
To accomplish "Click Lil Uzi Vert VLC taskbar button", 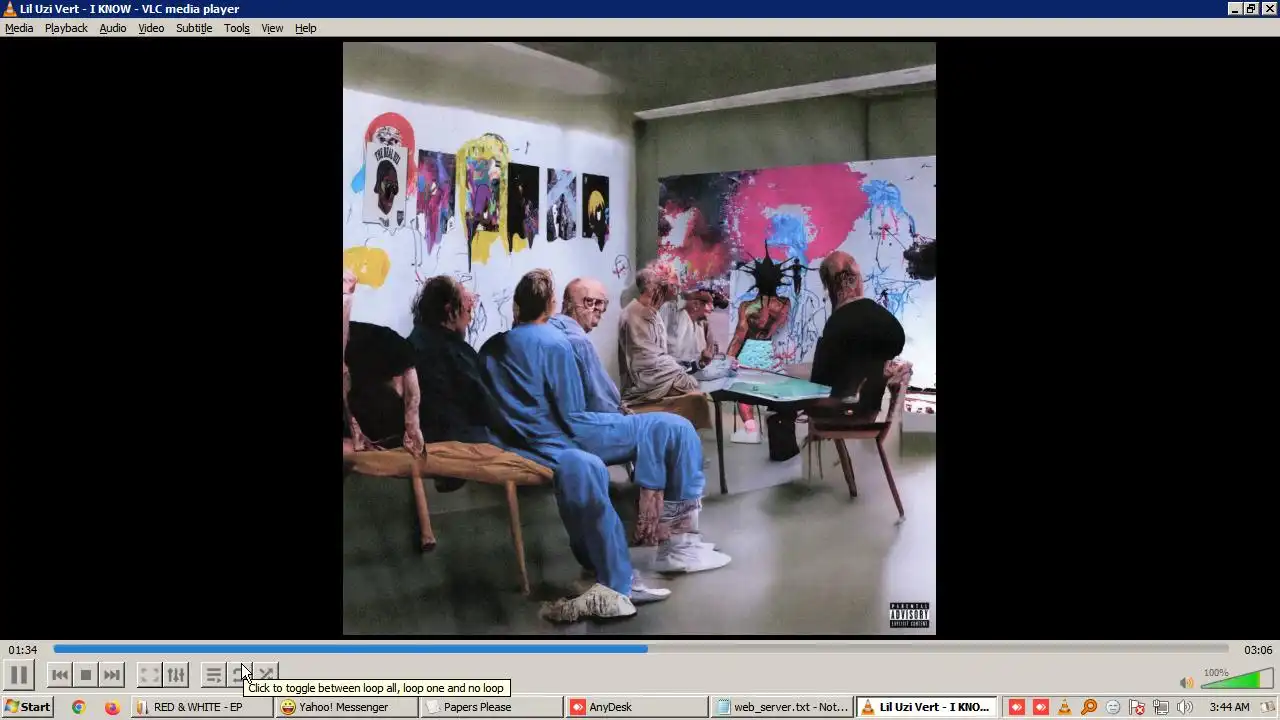I will pyautogui.click(x=927, y=707).
